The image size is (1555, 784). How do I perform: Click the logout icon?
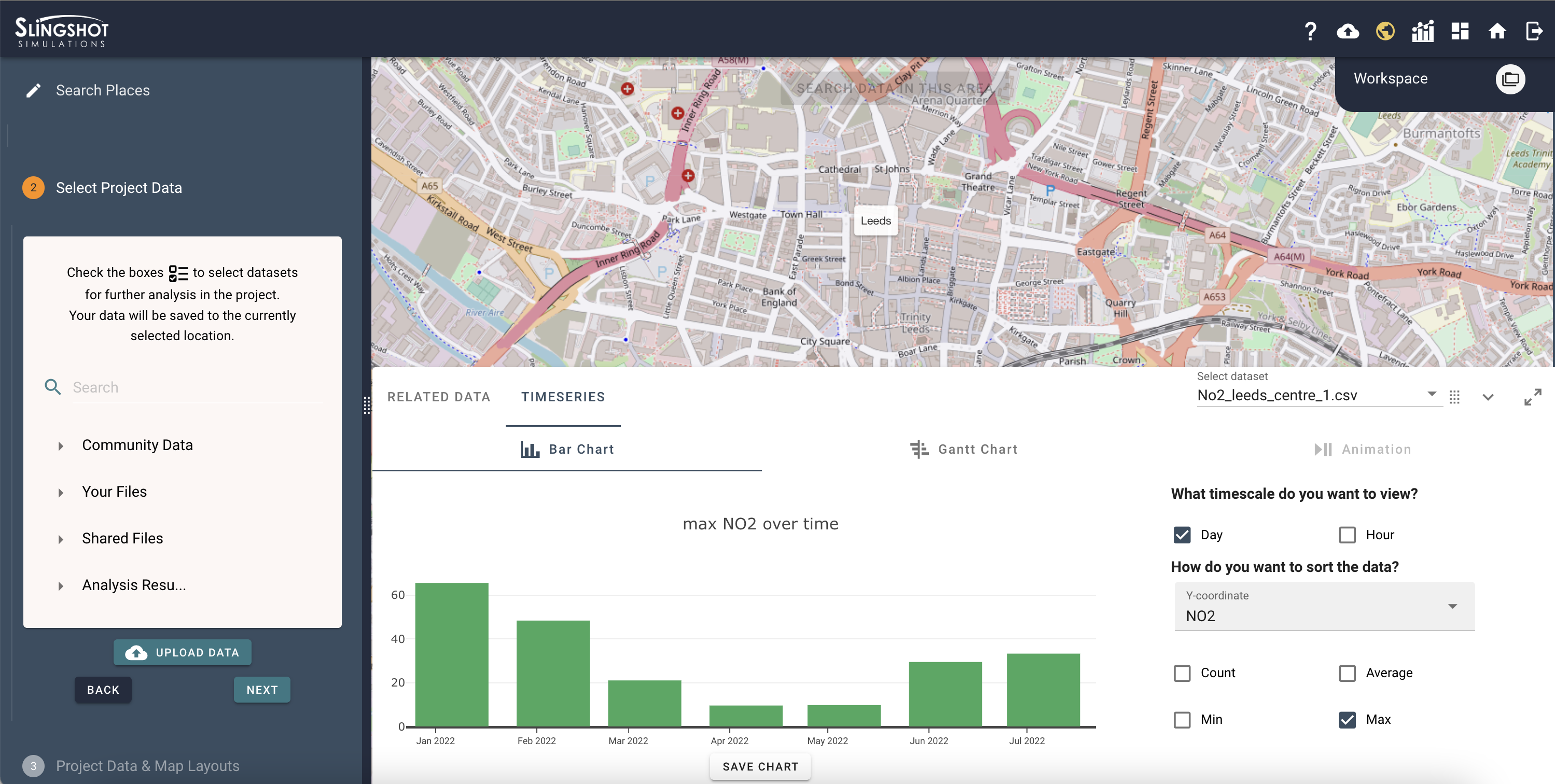pos(1534,31)
